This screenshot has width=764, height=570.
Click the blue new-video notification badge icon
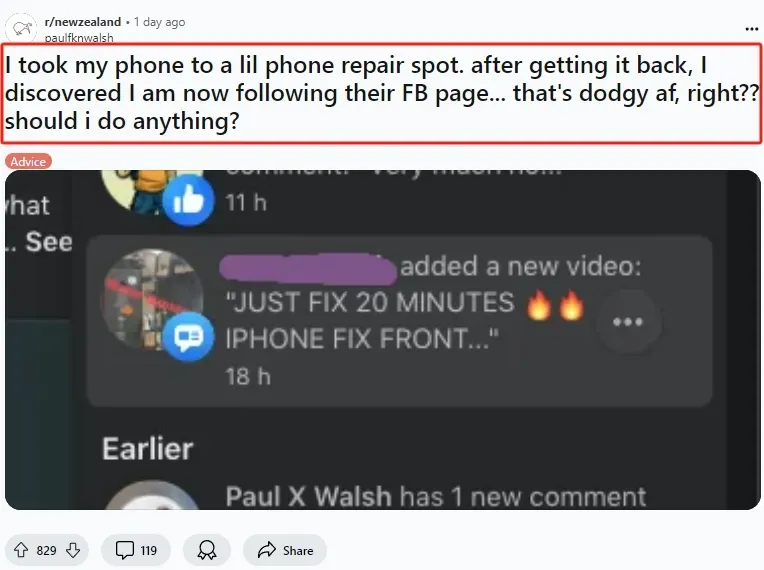coord(188,336)
